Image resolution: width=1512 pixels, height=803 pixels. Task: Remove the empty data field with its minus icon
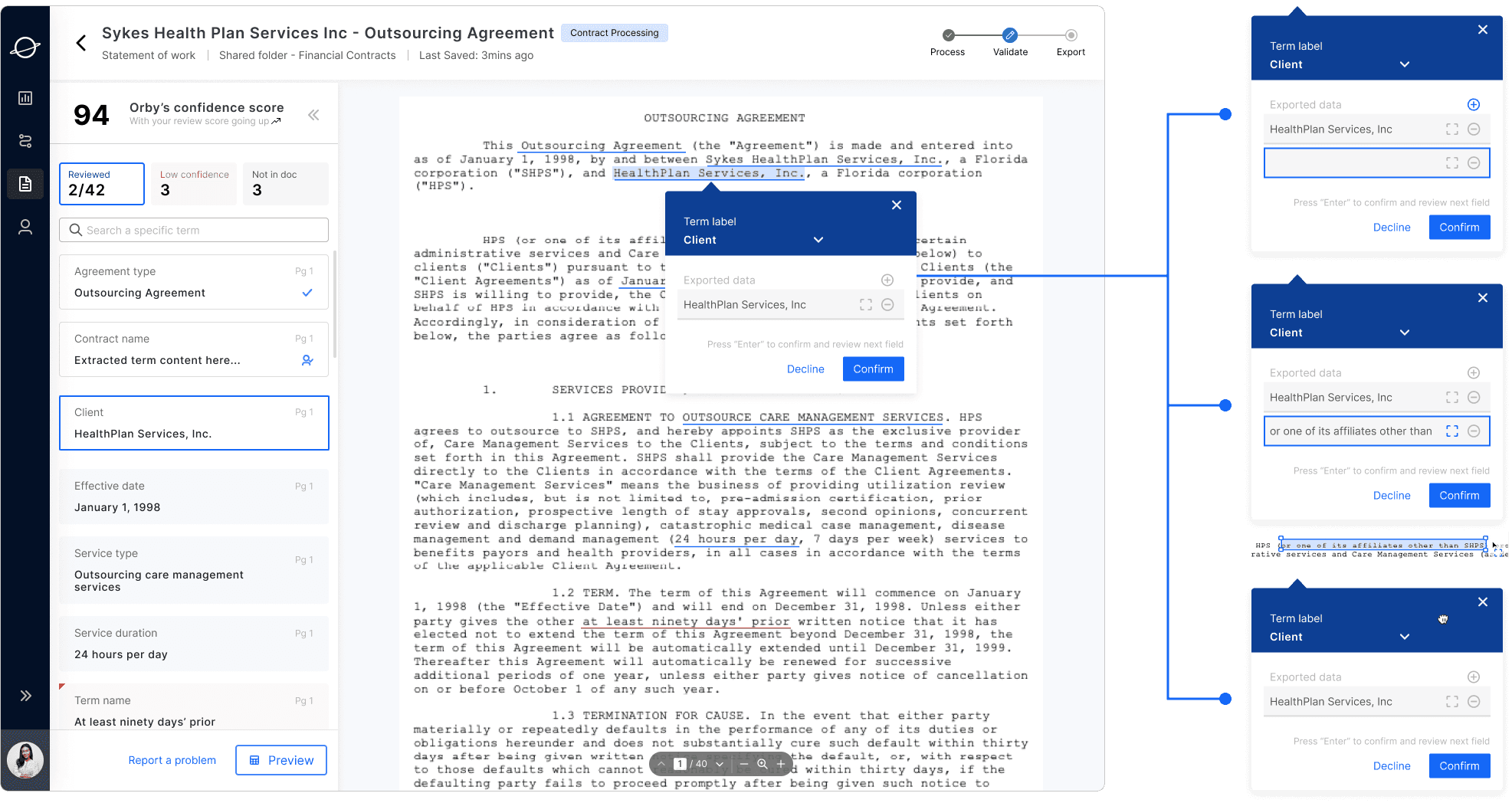[1474, 163]
